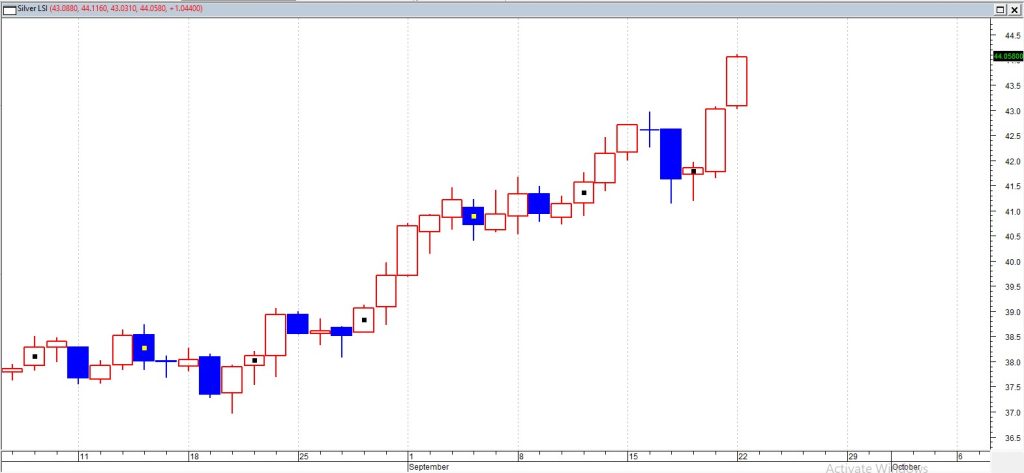Screen dimensions: 1024x473
Task: Click the October month label on the date axis
Action: click(906, 467)
